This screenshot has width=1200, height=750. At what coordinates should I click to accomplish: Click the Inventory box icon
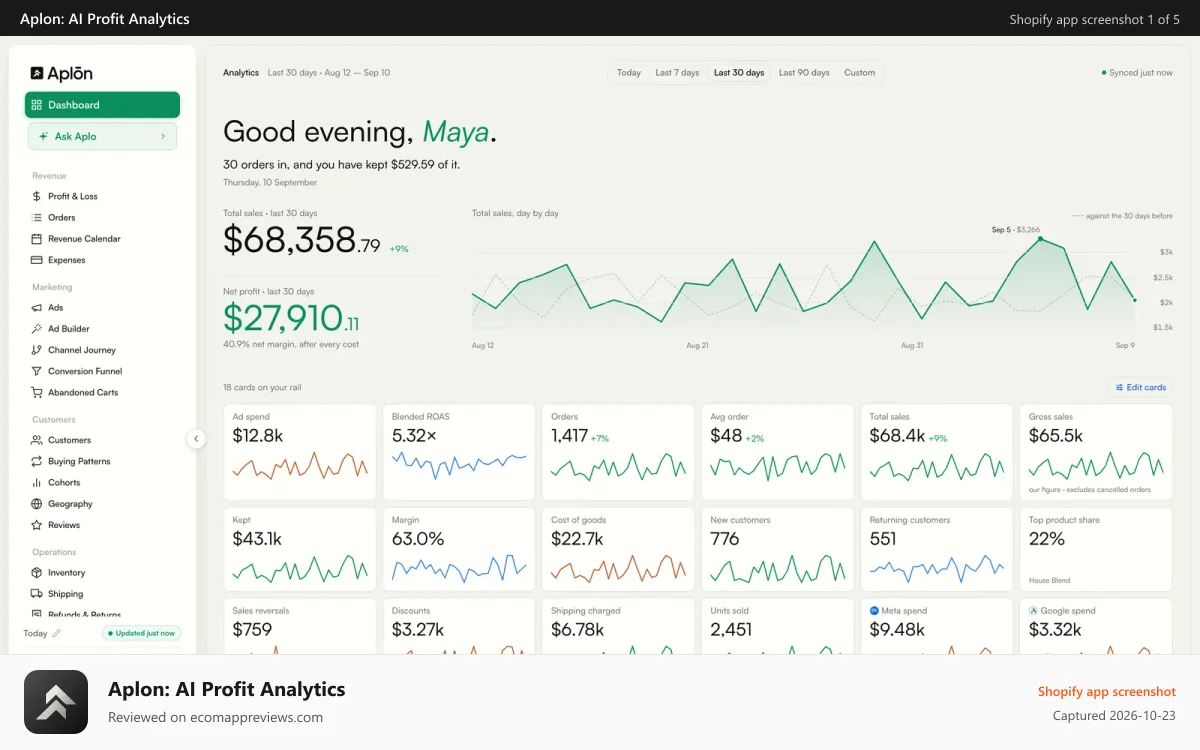point(37,573)
